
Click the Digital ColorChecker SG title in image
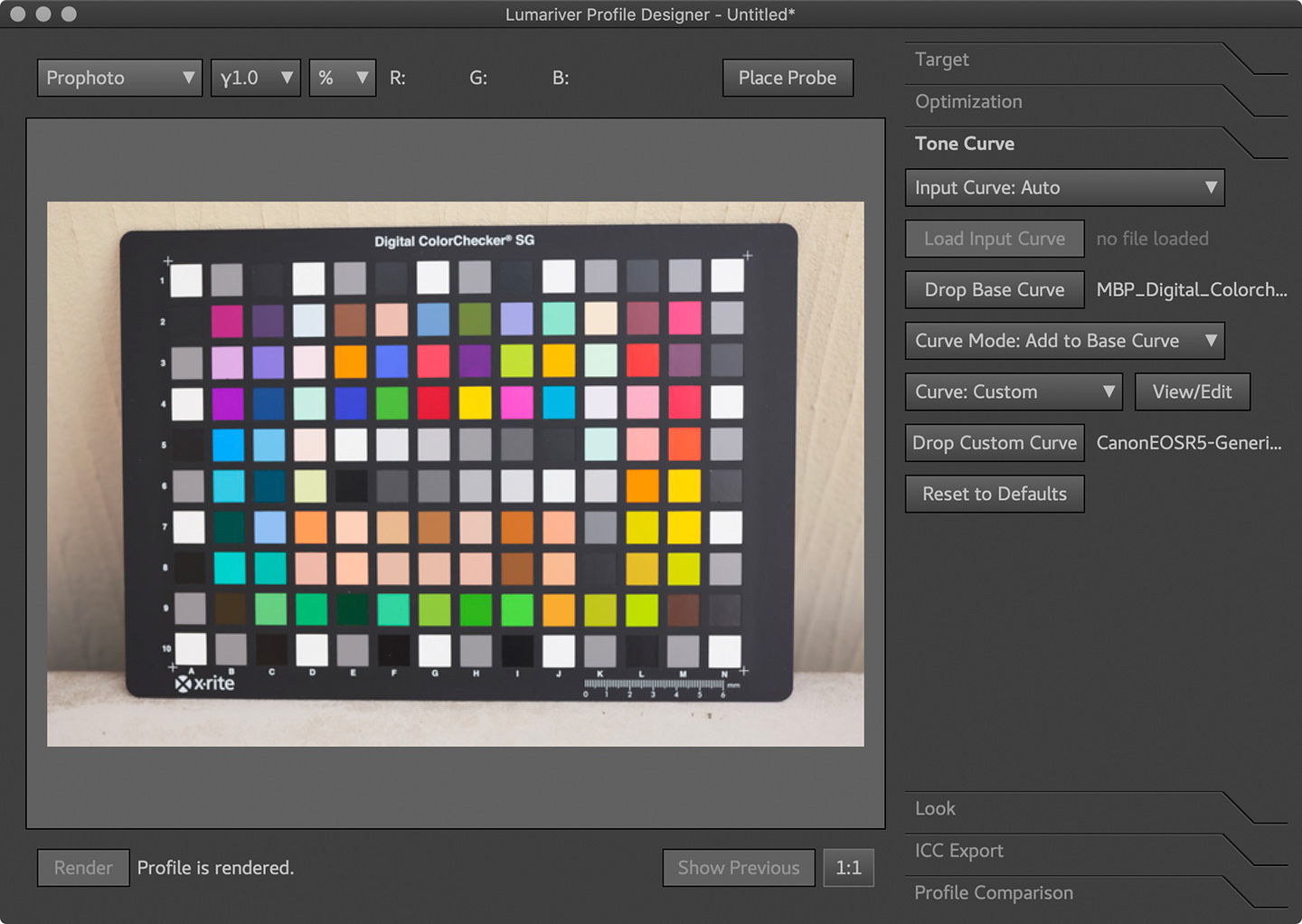coord(454,240)
